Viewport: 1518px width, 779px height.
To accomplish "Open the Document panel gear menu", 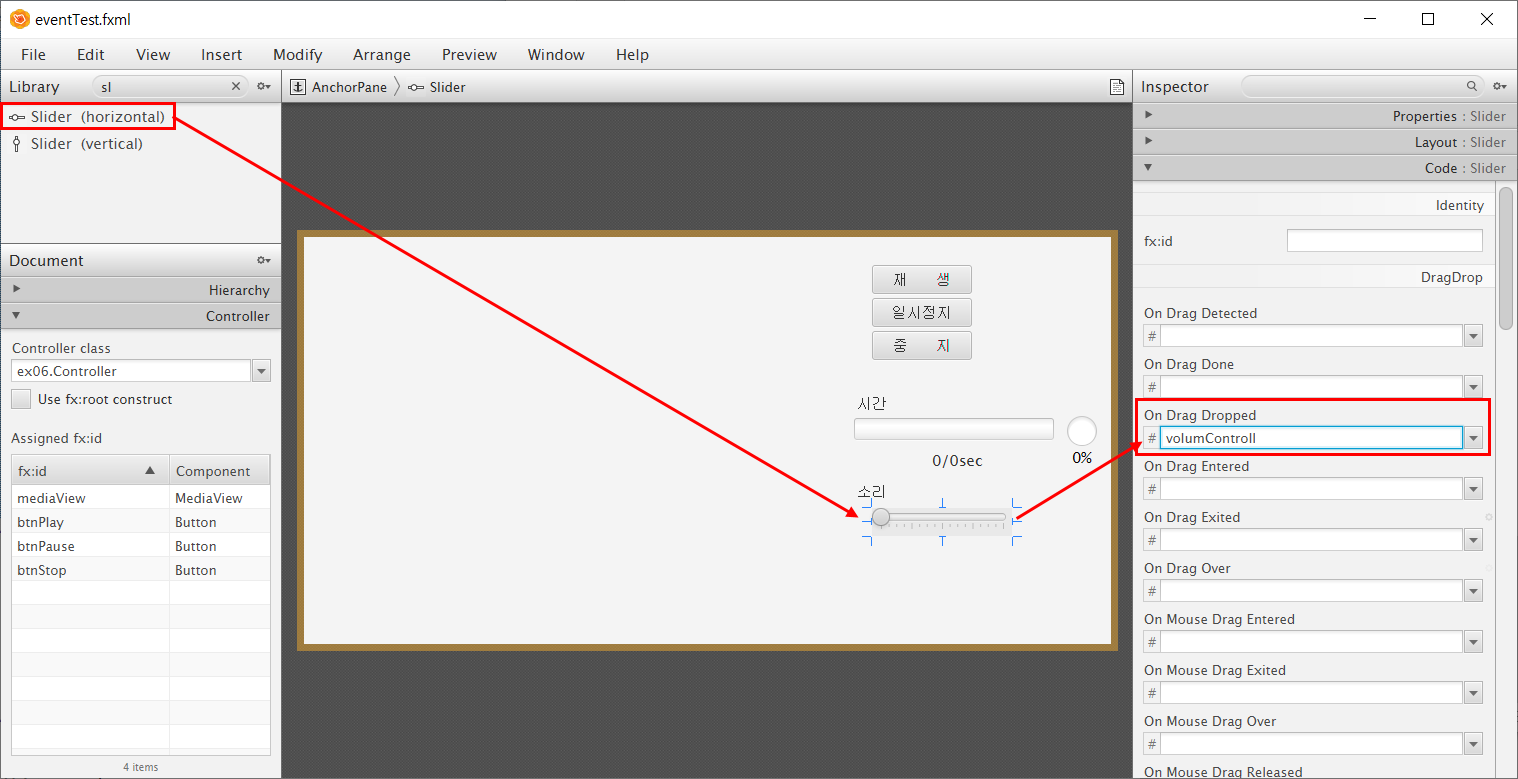I will (x=264, y=260).
